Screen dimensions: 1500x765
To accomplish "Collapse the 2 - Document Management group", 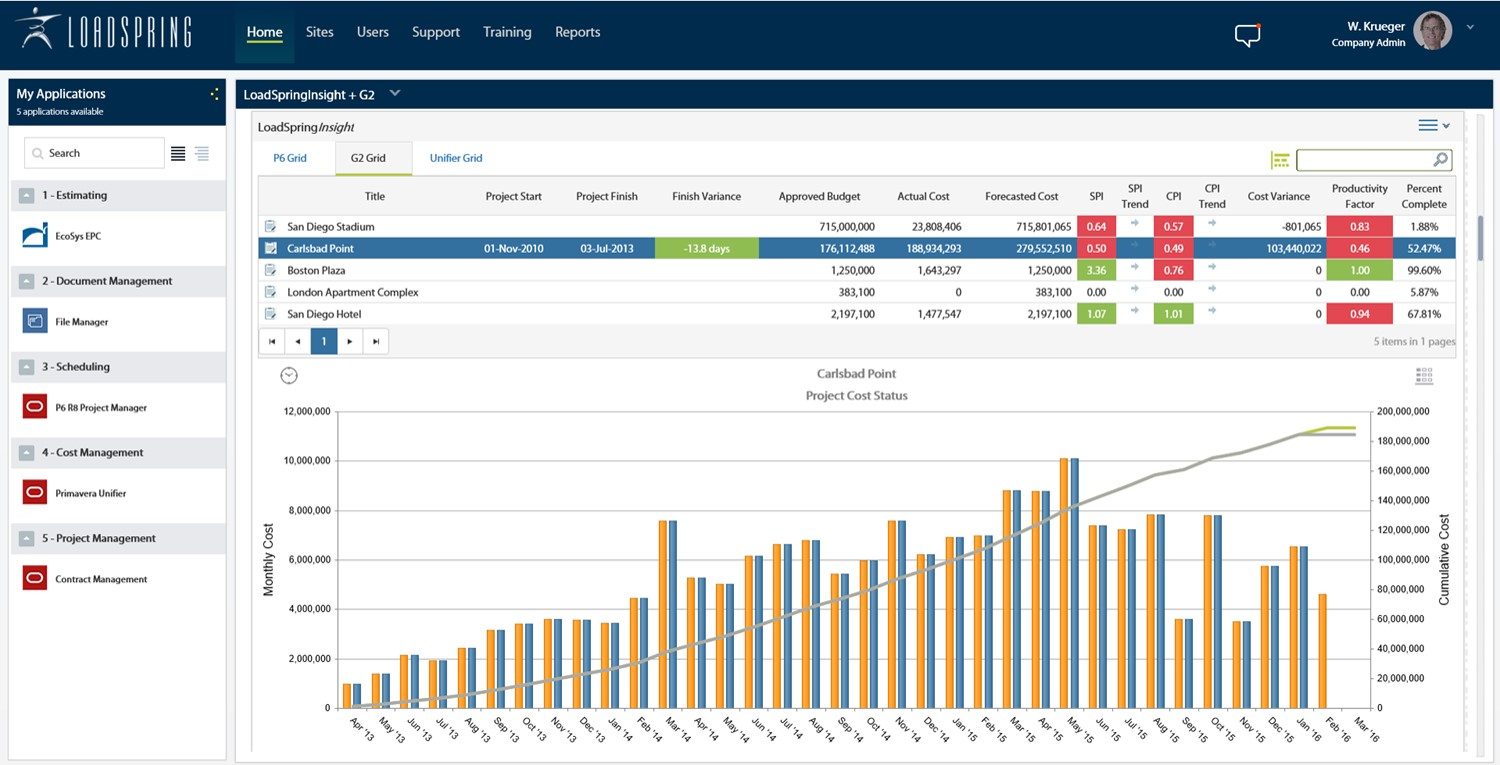I will pyautogui.click(x=25, y=281).
